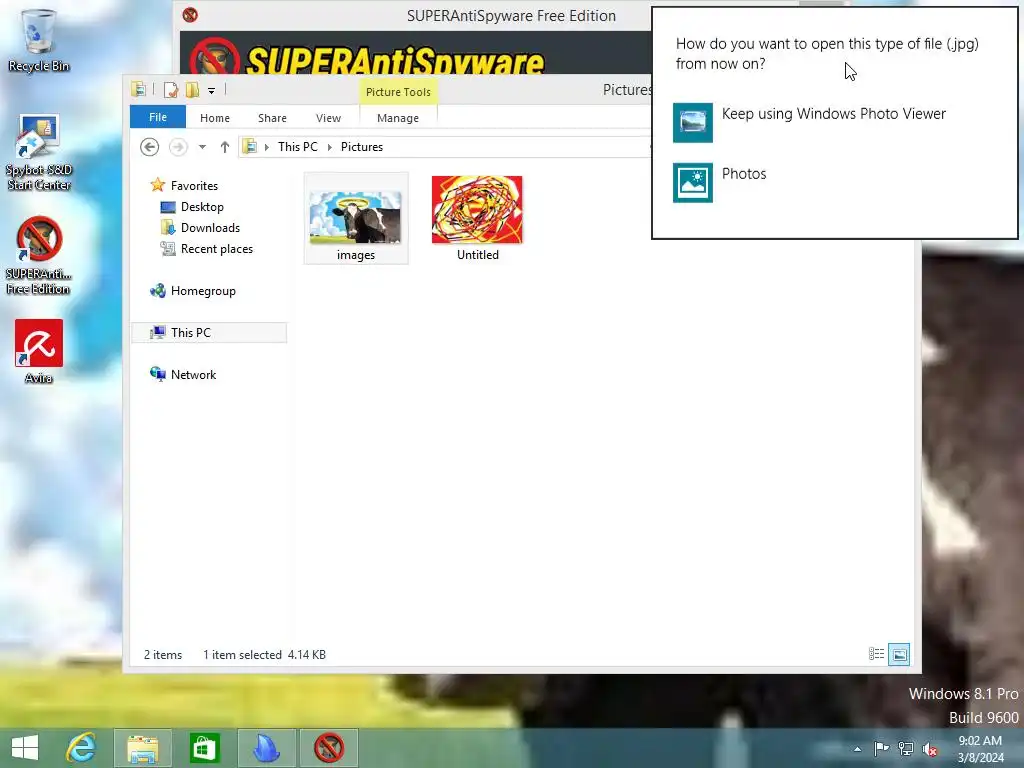Show hidden system tray icons
The width and height of the screenshot is (1024, 768).
(857, 749)
